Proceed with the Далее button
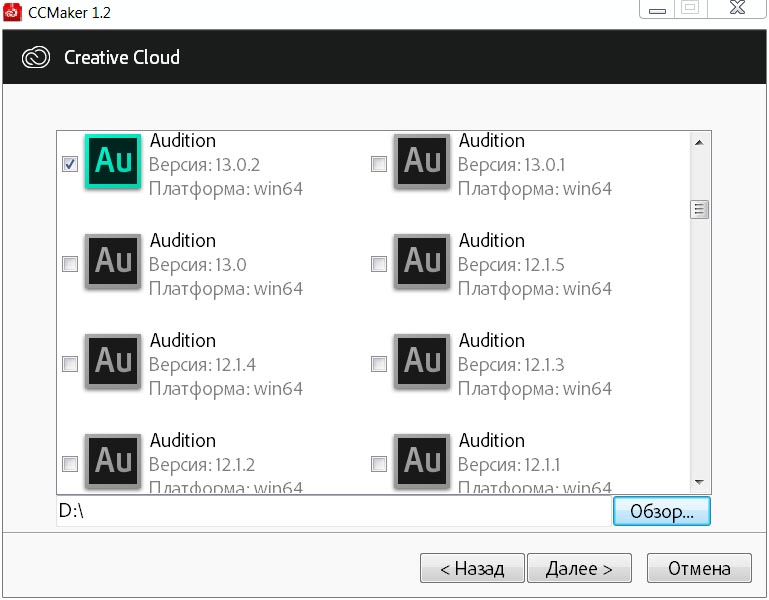The height and width of the screenshot is (600, 769). click(x=579, y=568)
